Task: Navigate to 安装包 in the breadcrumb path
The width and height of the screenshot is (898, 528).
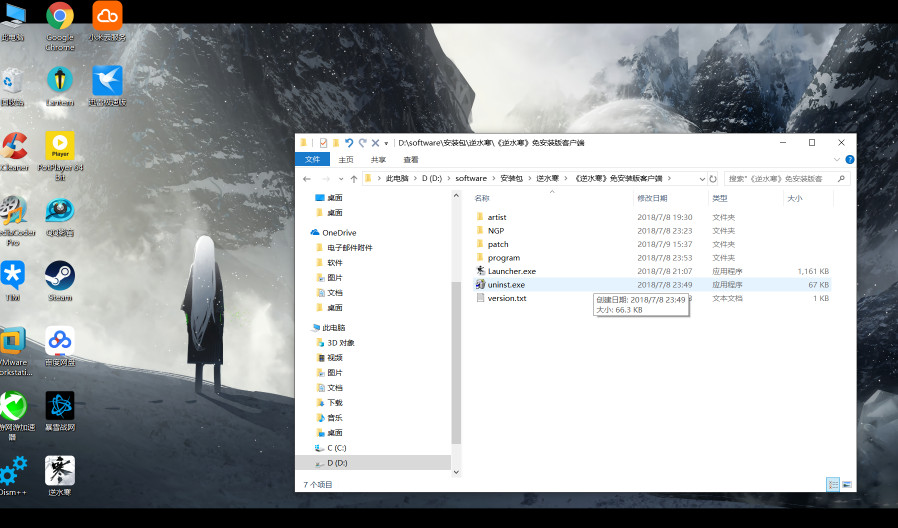Action: pos(511,179)
